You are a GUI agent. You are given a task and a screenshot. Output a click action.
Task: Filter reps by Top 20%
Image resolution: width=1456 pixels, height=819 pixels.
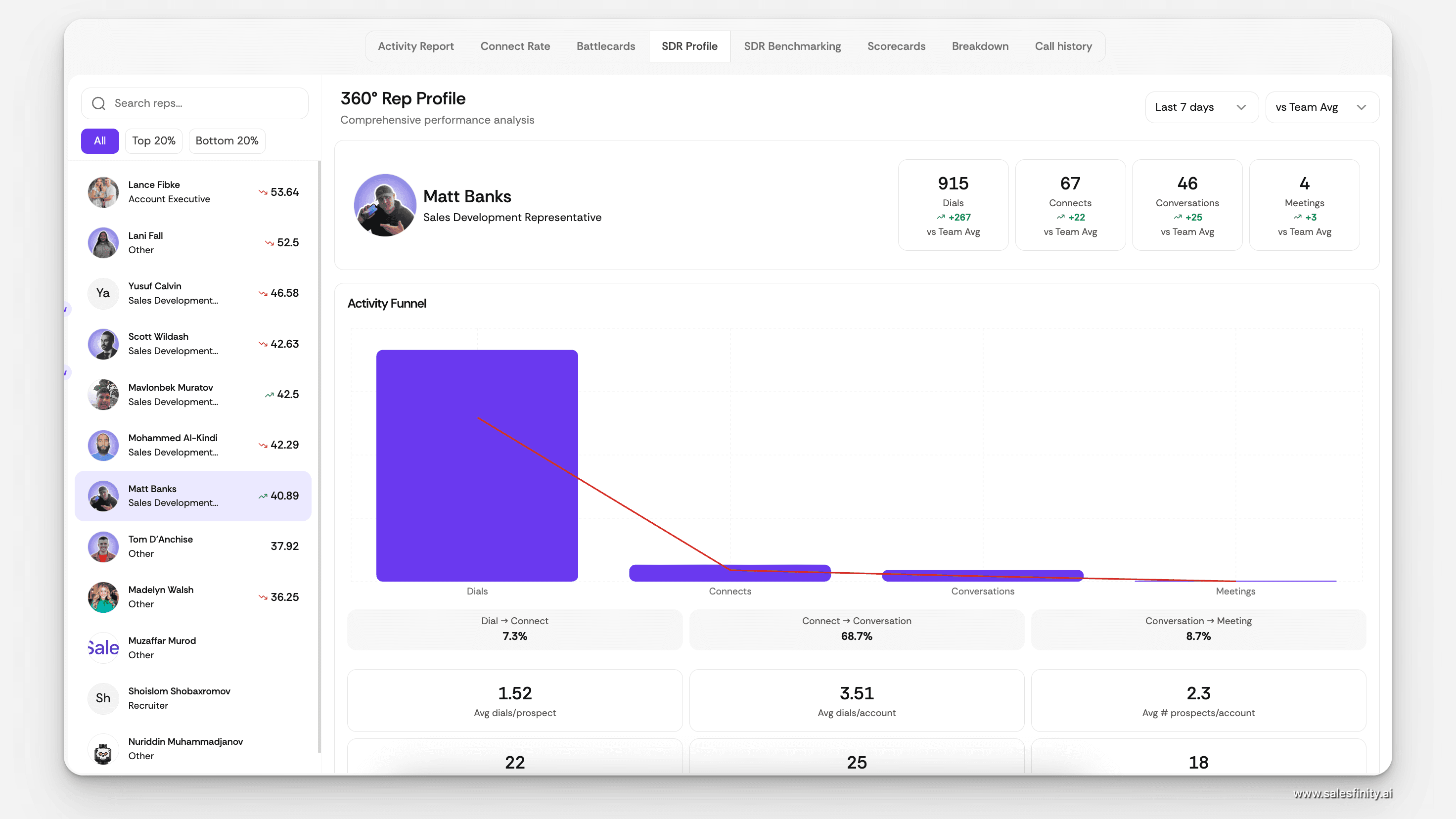[154, 141]
